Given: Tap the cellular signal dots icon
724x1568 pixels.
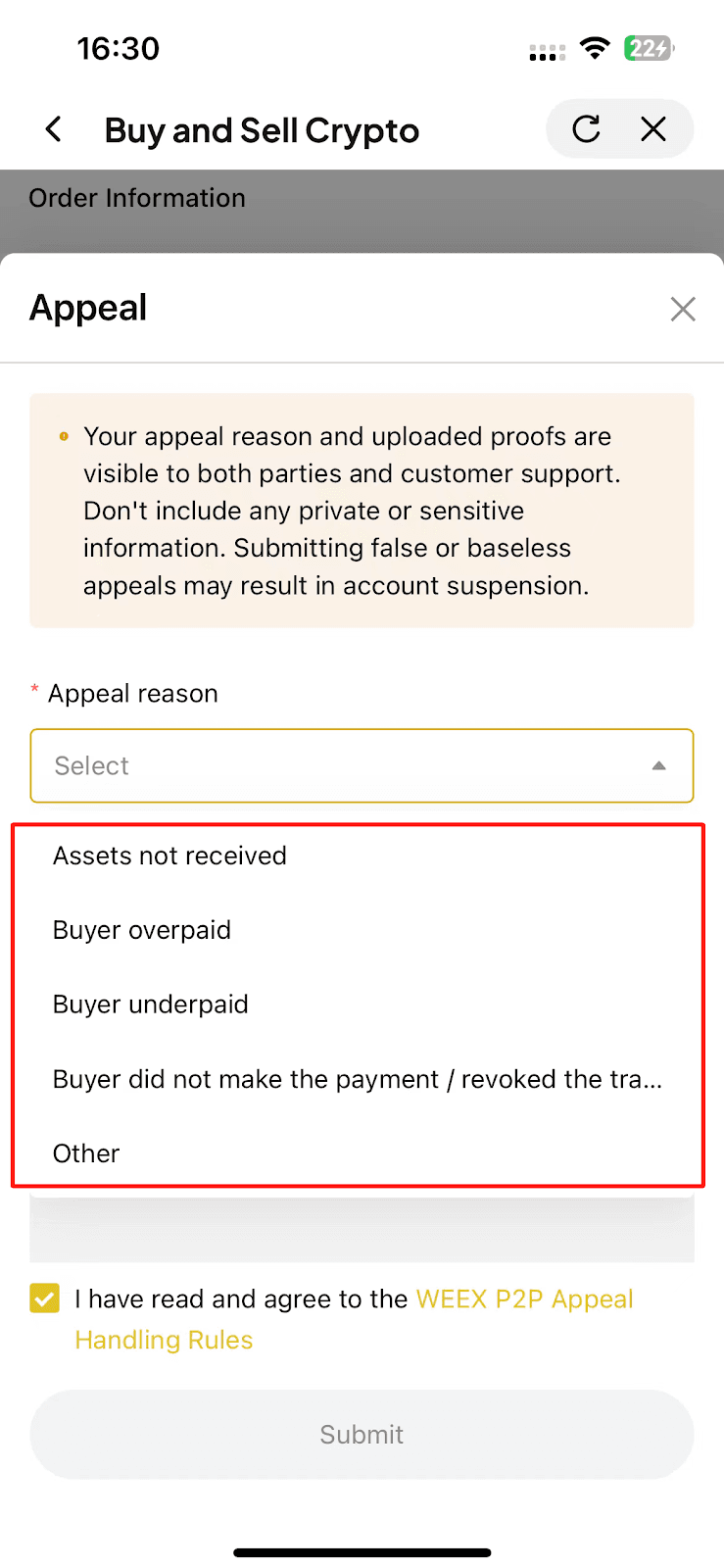Looking at the screenshot, I should [x=547, y=52].
